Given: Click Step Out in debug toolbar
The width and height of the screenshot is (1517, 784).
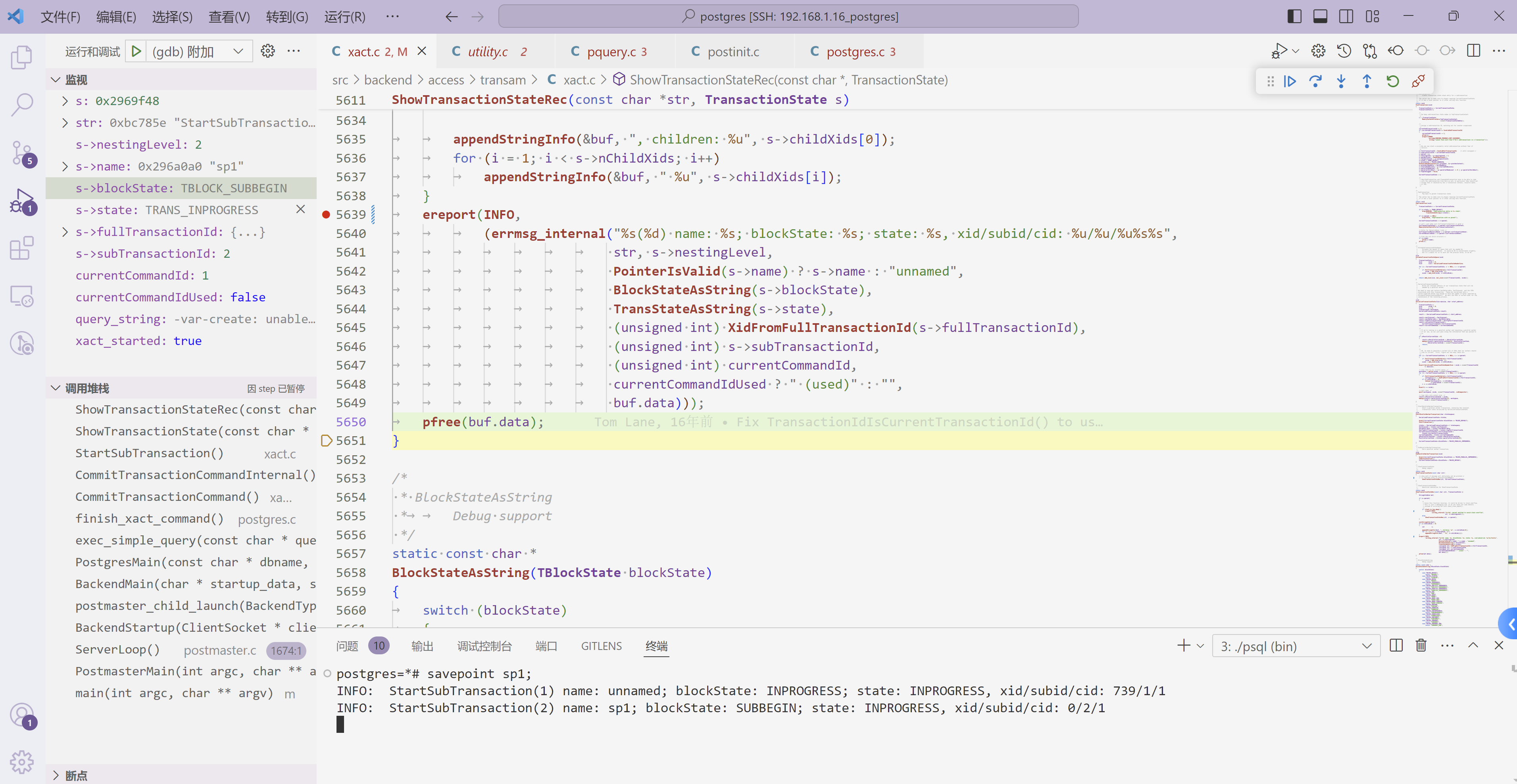Looking at the screenshot, I should (x=1367, y=81).
